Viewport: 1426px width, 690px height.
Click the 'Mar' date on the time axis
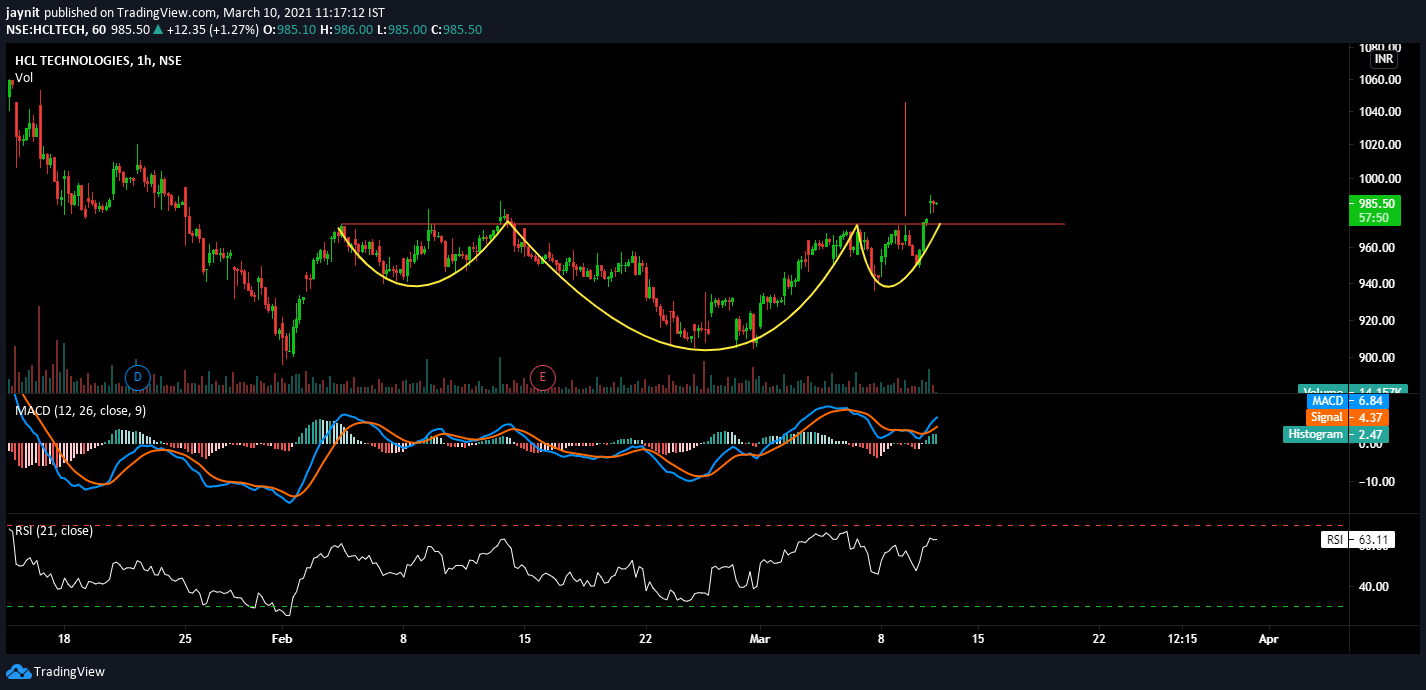pos(762,638)
